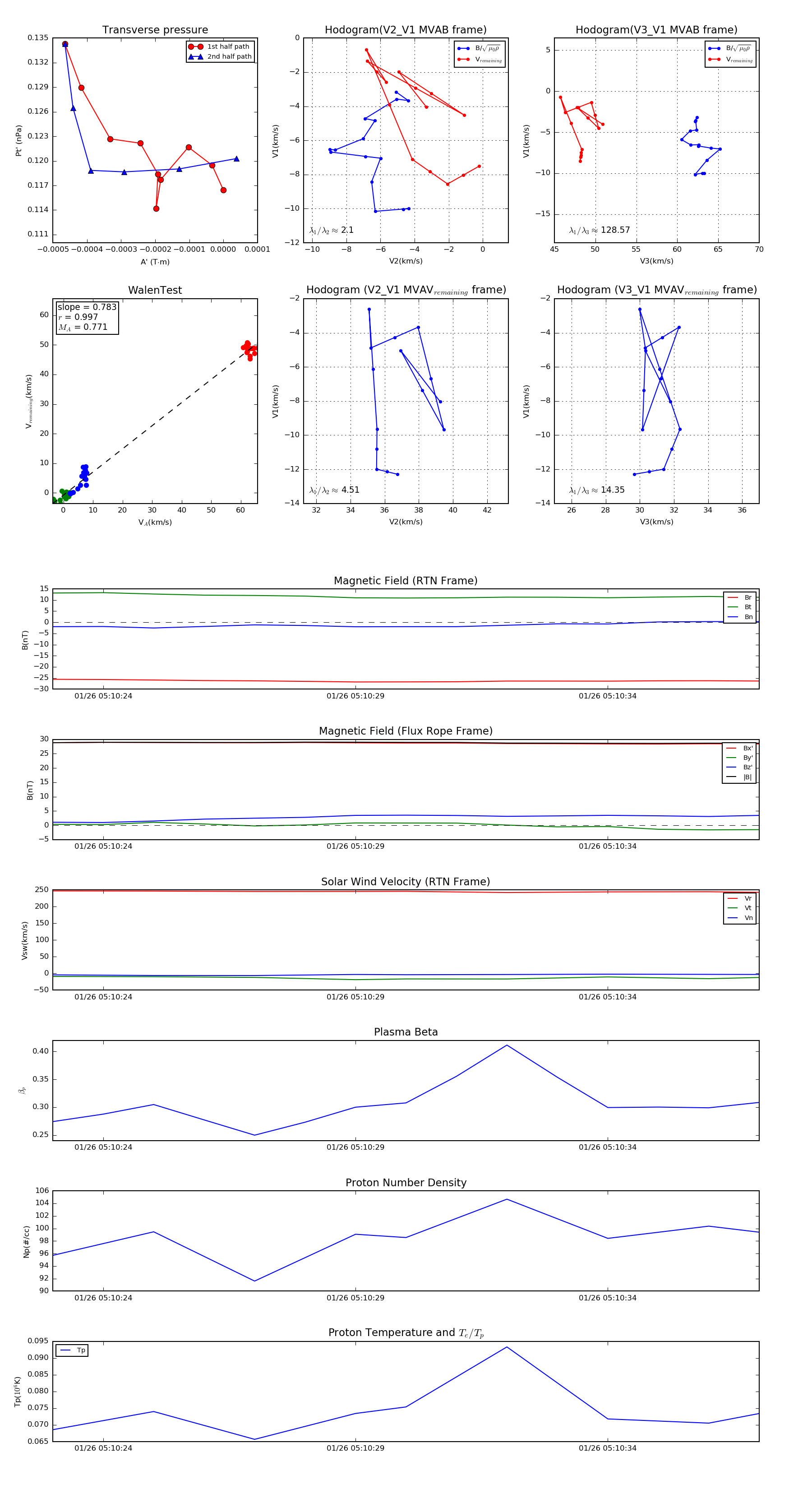Click the "slope = 0.783" text
This screenshot has width=812, height=1489.
point(87,307)
